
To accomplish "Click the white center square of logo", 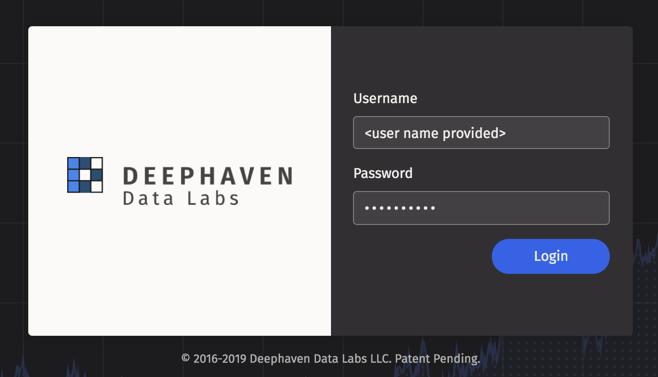I will pyautogui.click(x=85, y=175).
